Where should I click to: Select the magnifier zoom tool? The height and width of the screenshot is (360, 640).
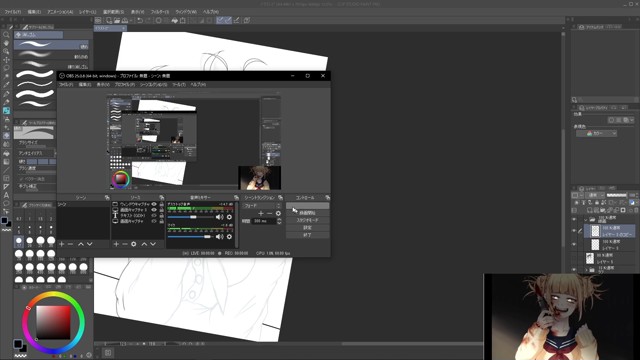pyautogui.click(x=6, y=35)
